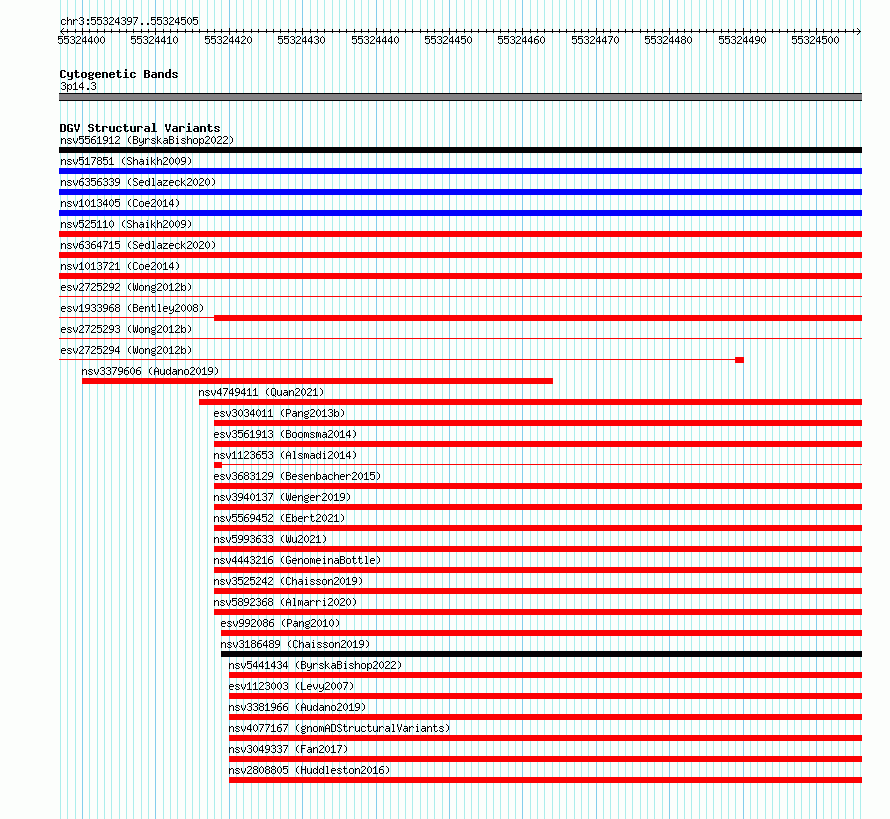Click the nsv1013405 (Coe2014) label

tap(120, 203)
